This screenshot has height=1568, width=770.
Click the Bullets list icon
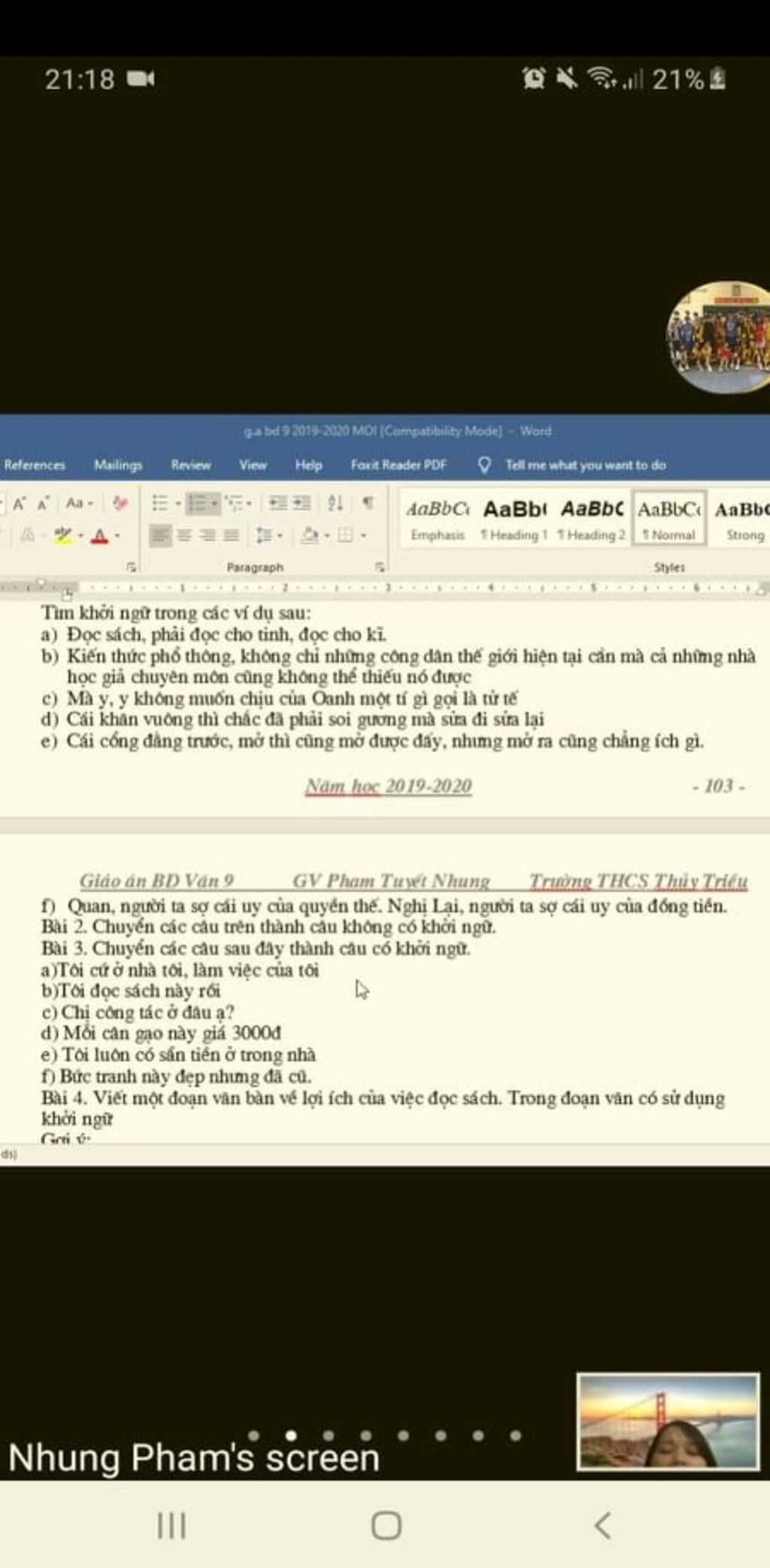160,503
